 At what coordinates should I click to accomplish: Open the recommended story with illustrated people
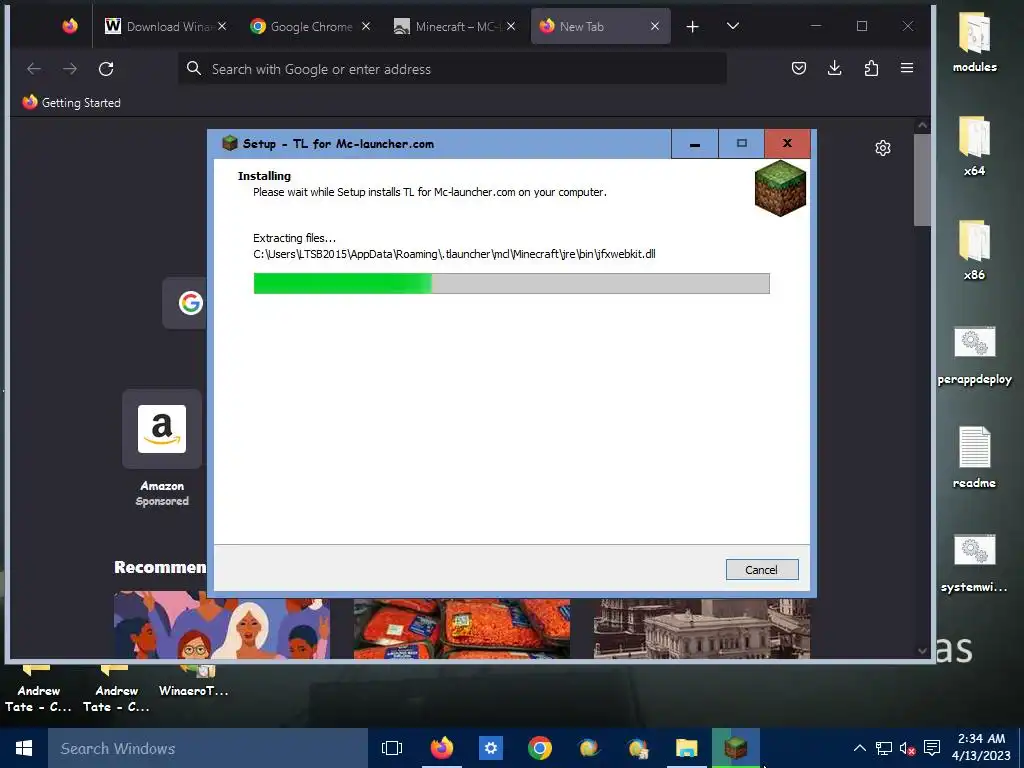coord(222,624)
